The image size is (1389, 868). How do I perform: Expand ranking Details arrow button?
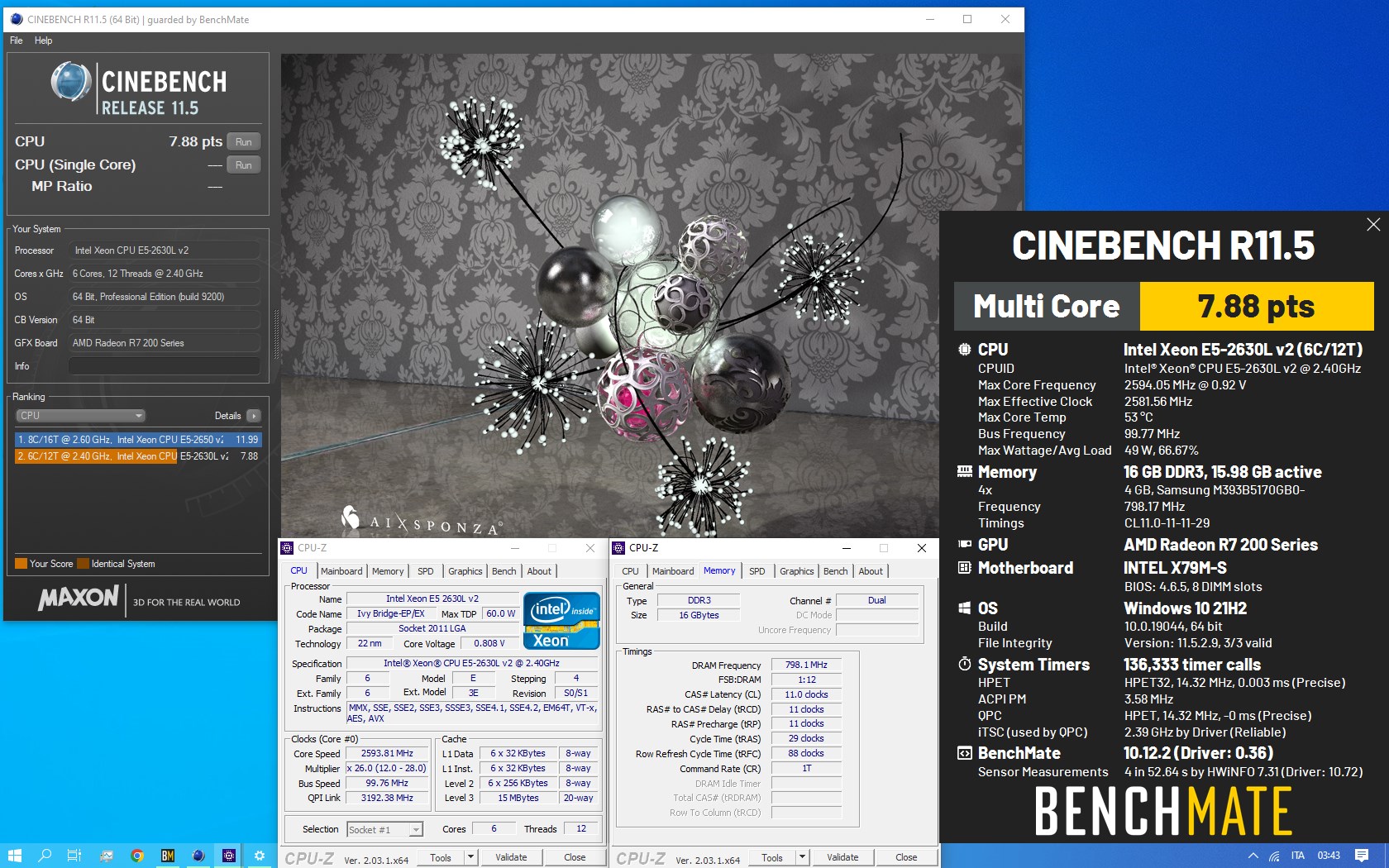[x=254, y=416]
